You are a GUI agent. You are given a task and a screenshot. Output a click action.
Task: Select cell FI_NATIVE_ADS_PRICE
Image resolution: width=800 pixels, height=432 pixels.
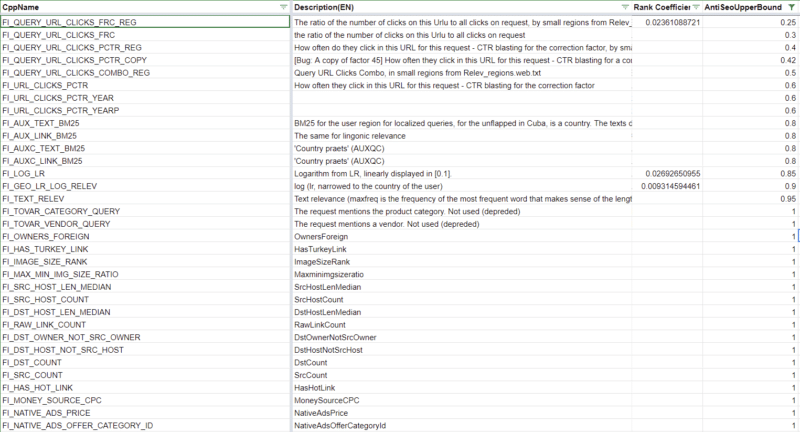pos(145,413)
